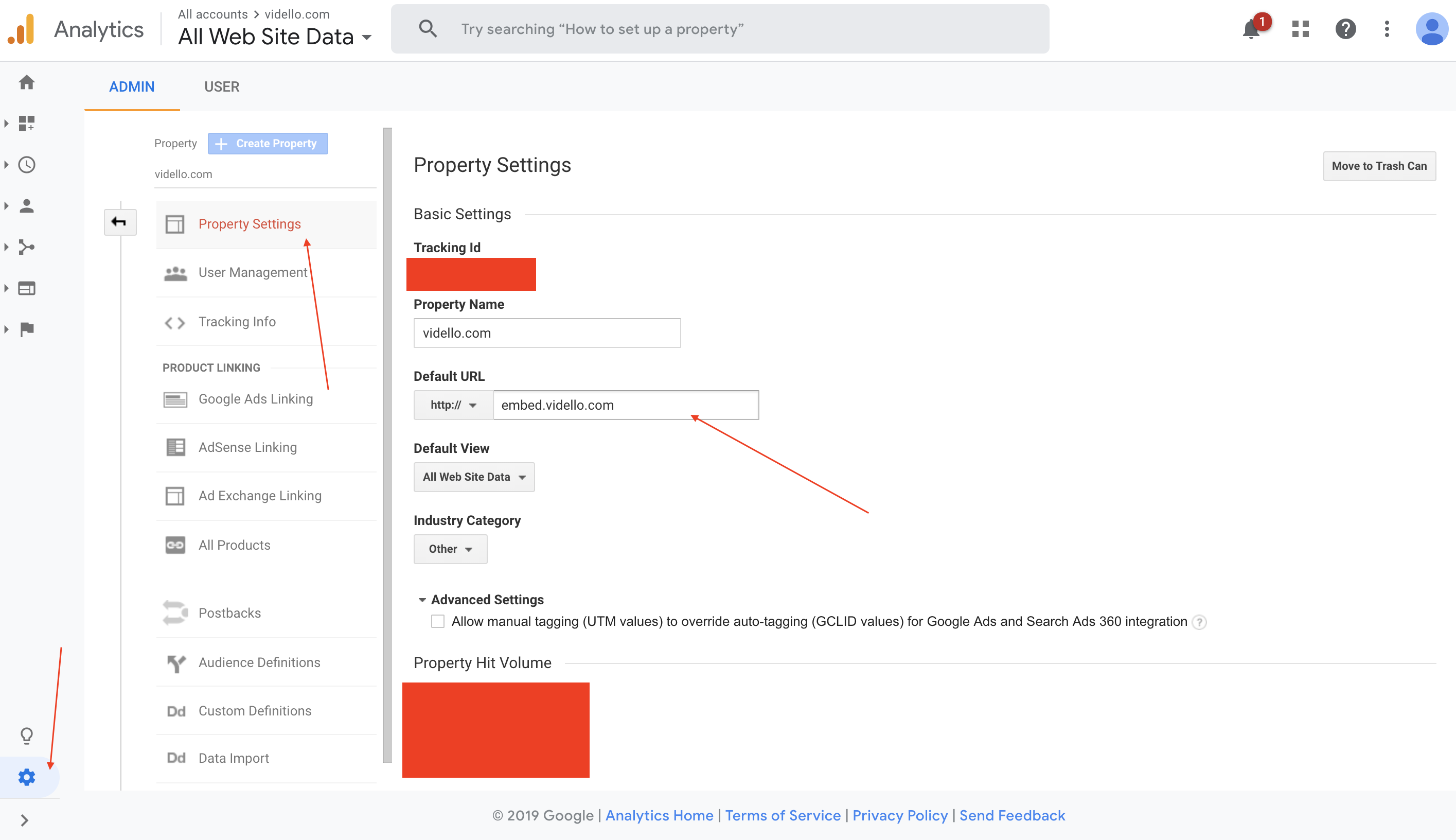Open Conversions flag icon in sidebar

click(x=27, y=329)
